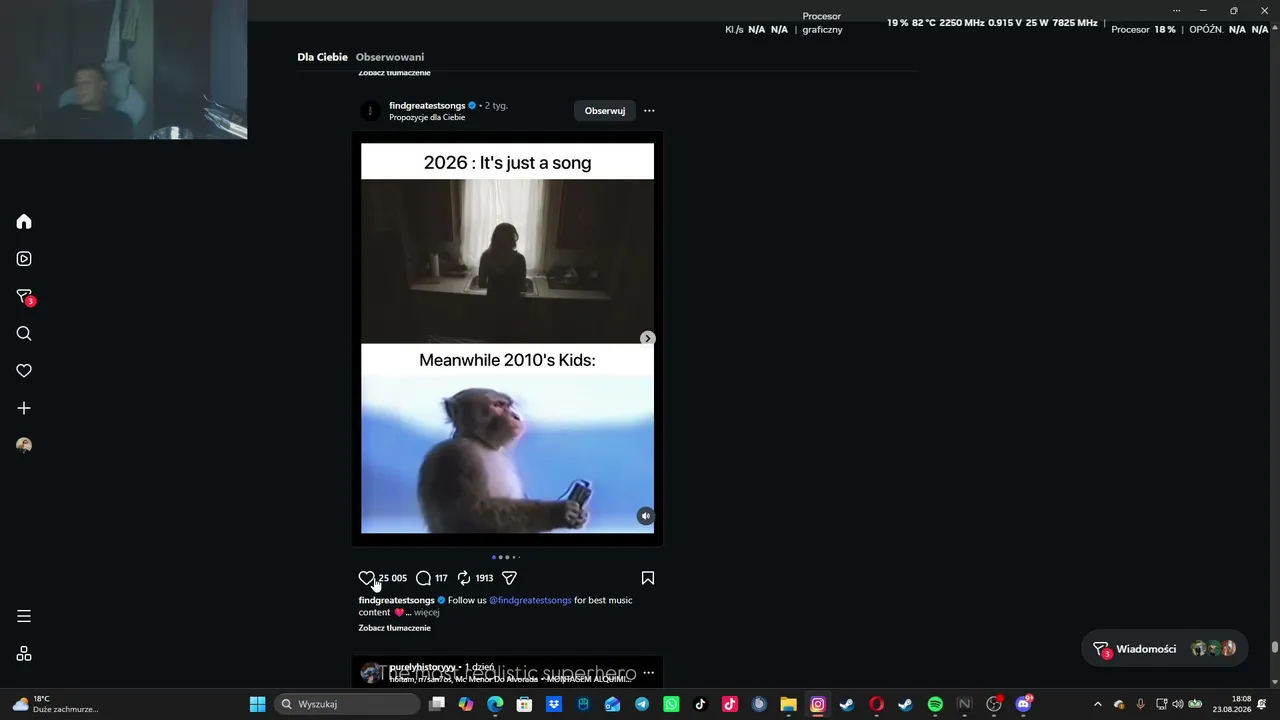The width and height of the screenshot is (1280, 720).
Task: Open Reels from the left sidebar
Action: 24,259
